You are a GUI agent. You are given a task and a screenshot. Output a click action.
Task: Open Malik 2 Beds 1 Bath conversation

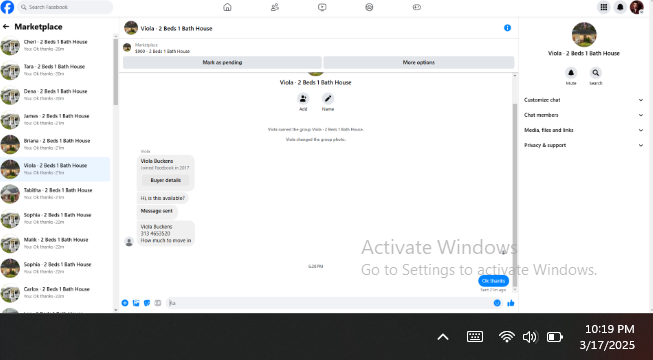click(x=55, y=243)
